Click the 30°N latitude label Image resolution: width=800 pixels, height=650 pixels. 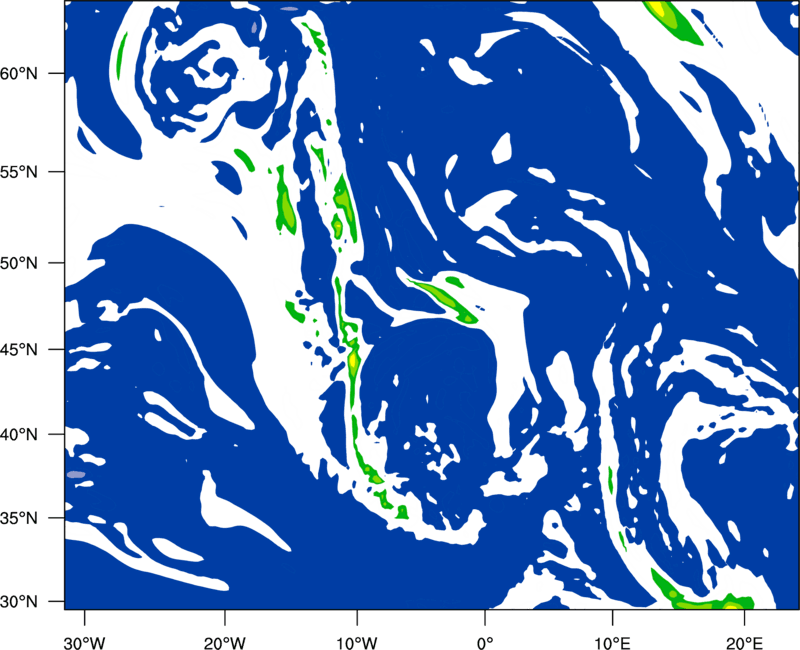(19, 602)
